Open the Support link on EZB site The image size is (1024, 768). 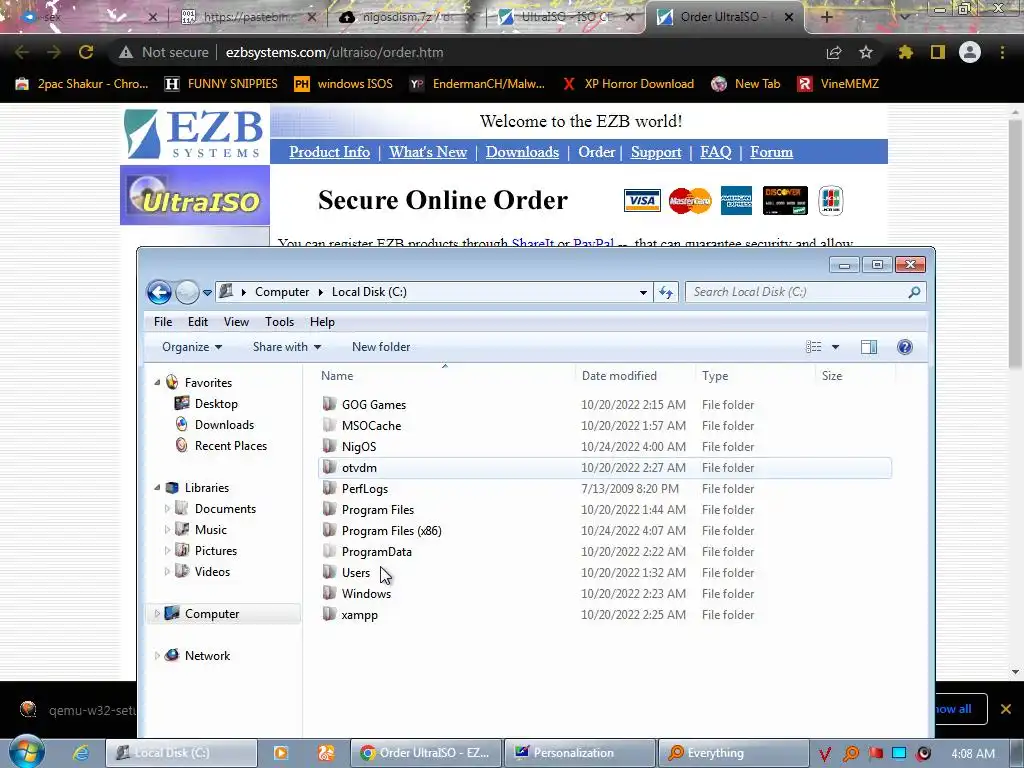pyautogui.click(x=656, y=152)
